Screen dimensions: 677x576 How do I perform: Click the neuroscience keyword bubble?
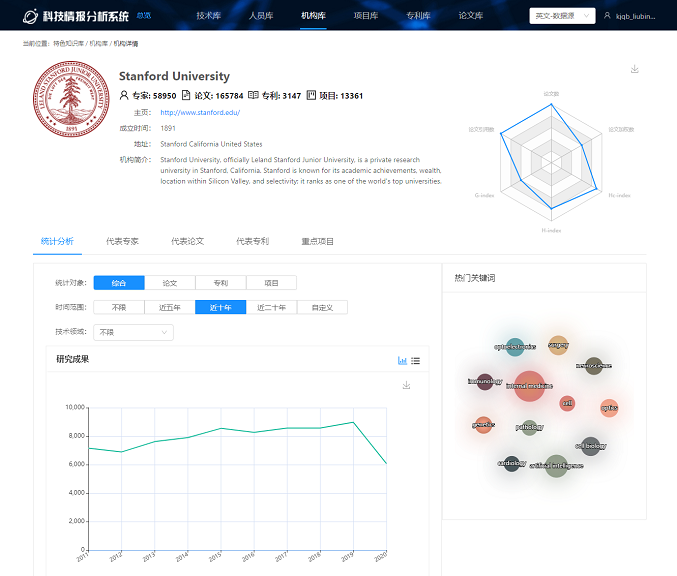click(x=594, y=366)
